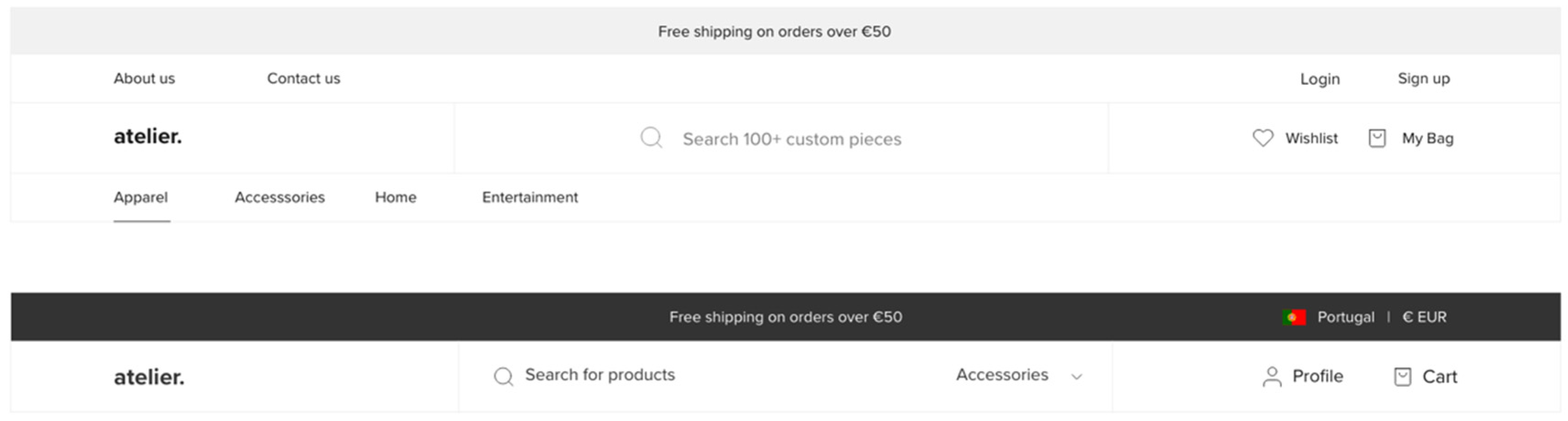The height and width of the screenshot is (421, 1568).
Task: Open the About us link
Action: 144,79
